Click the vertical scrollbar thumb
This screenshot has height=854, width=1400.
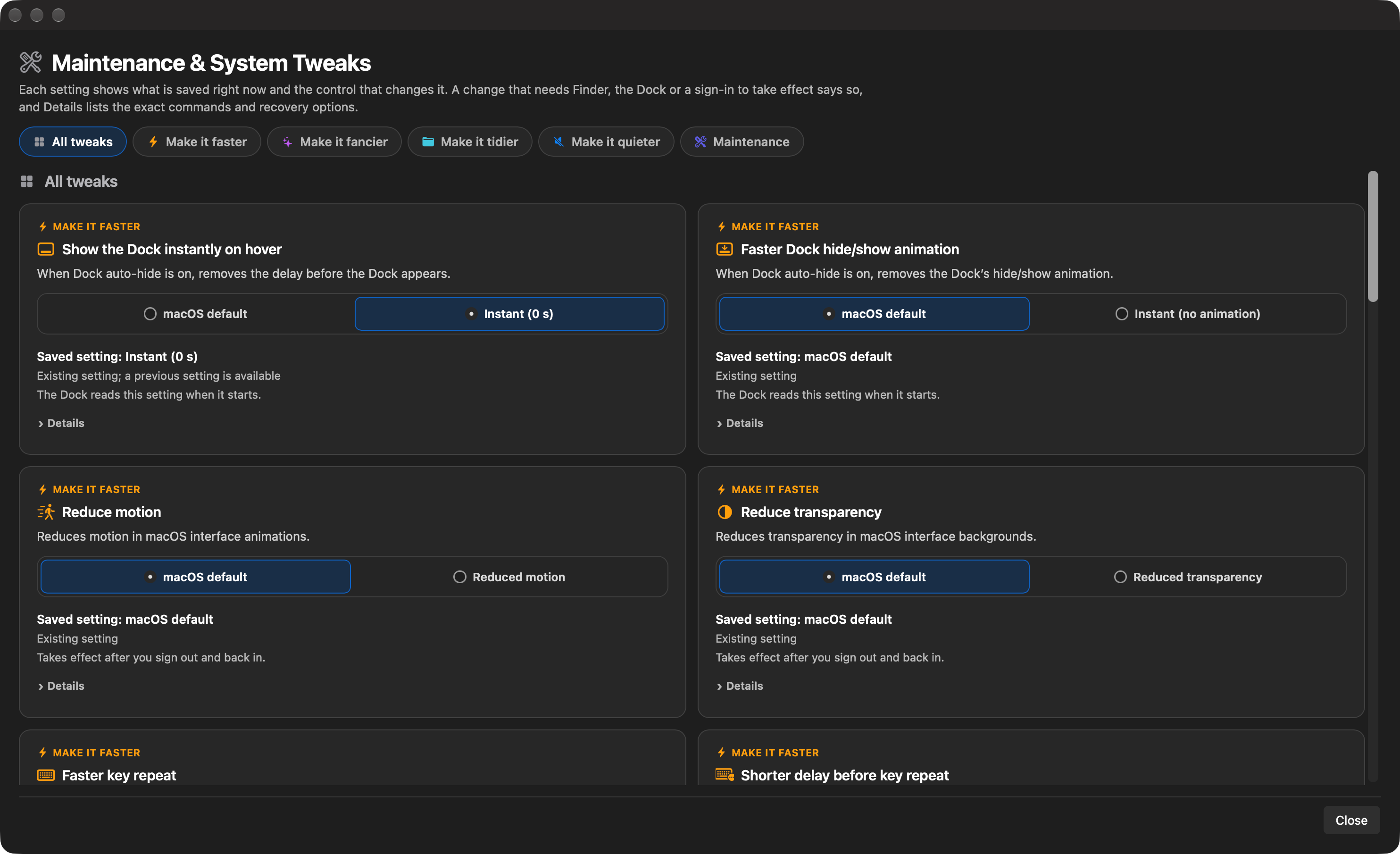coord(1373,236)
